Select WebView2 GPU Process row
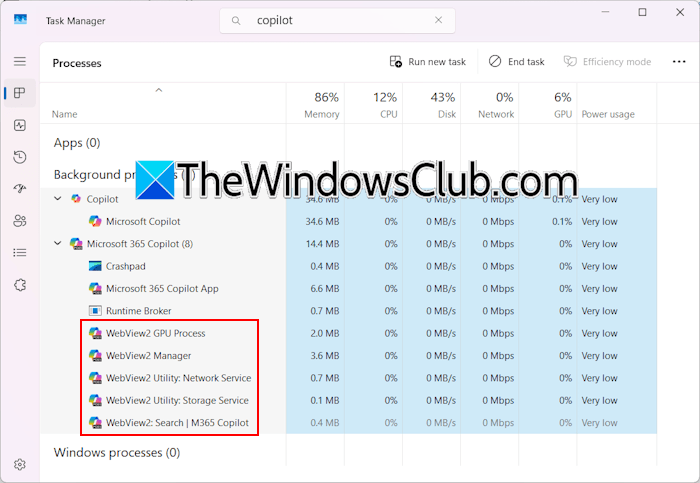The height and width of the screenshot is (483, 700). (x=348, y=333)
